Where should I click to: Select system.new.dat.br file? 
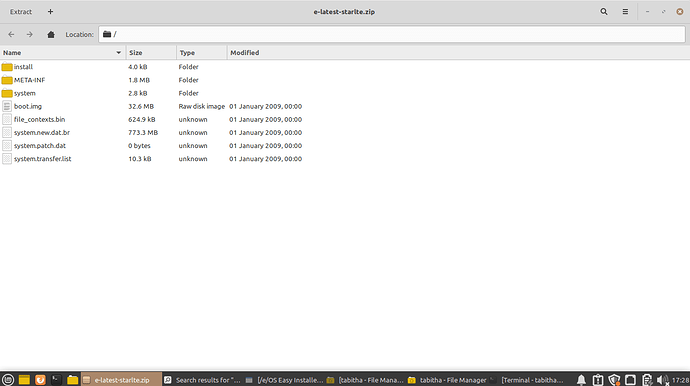pyautogui.click(x=42, y=132)
